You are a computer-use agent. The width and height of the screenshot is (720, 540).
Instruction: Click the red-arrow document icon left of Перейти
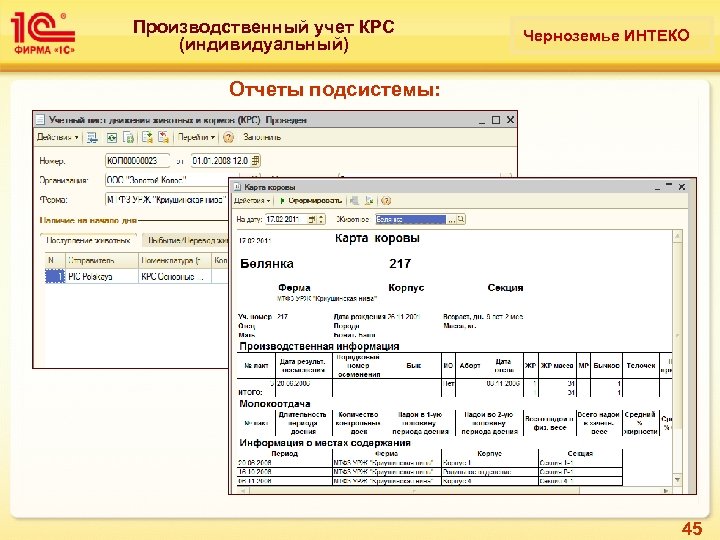point(163,137)
